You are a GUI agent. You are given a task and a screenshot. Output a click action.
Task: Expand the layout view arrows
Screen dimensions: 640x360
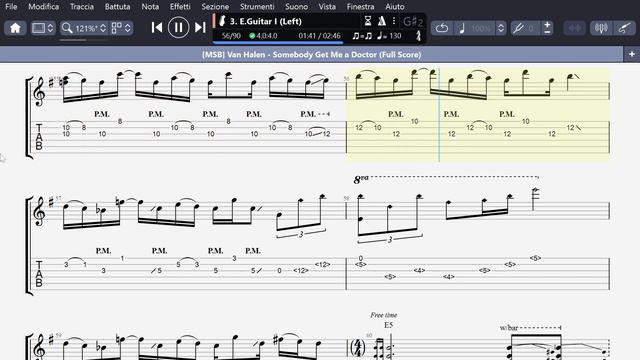[50, 28]
